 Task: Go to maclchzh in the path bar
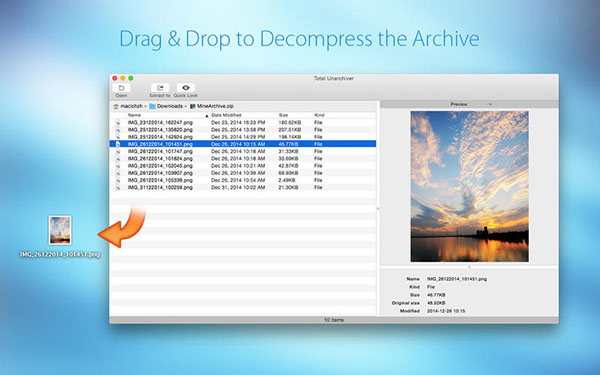point(132,106)
